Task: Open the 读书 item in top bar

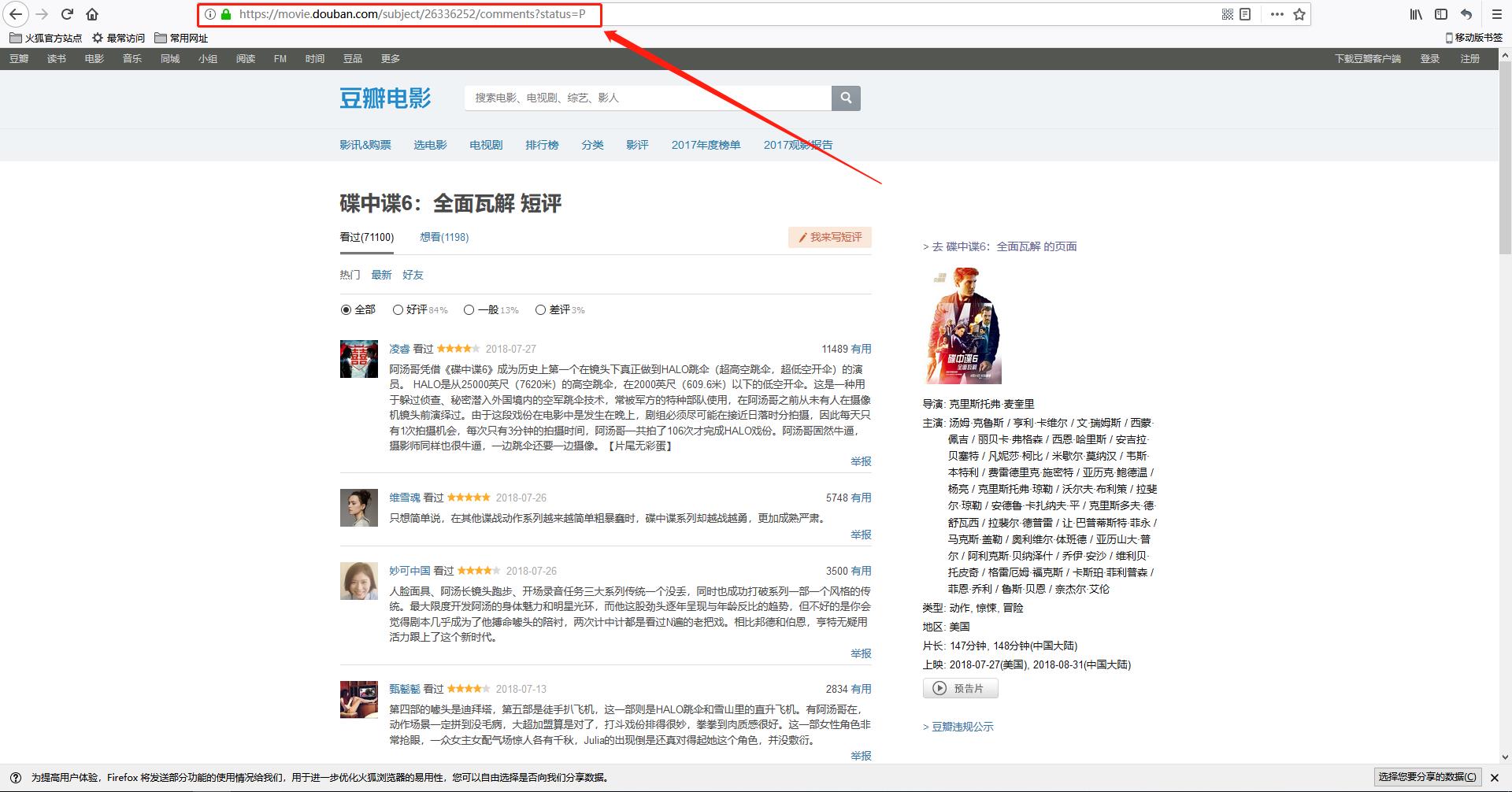Action: (x=57, y=59)
